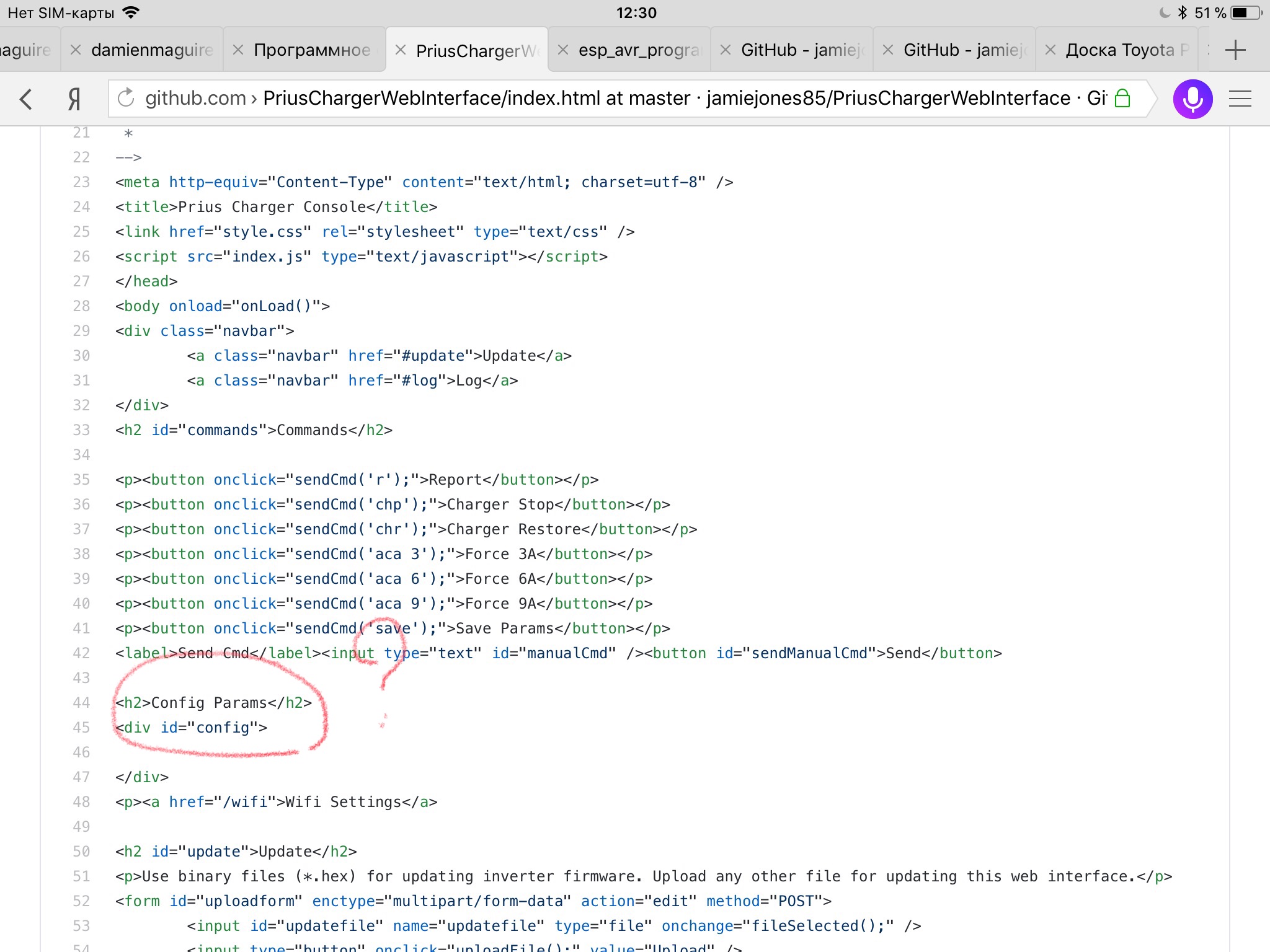Close the Программное tab
1270x952 pixels.
click(x=238, y=50)
